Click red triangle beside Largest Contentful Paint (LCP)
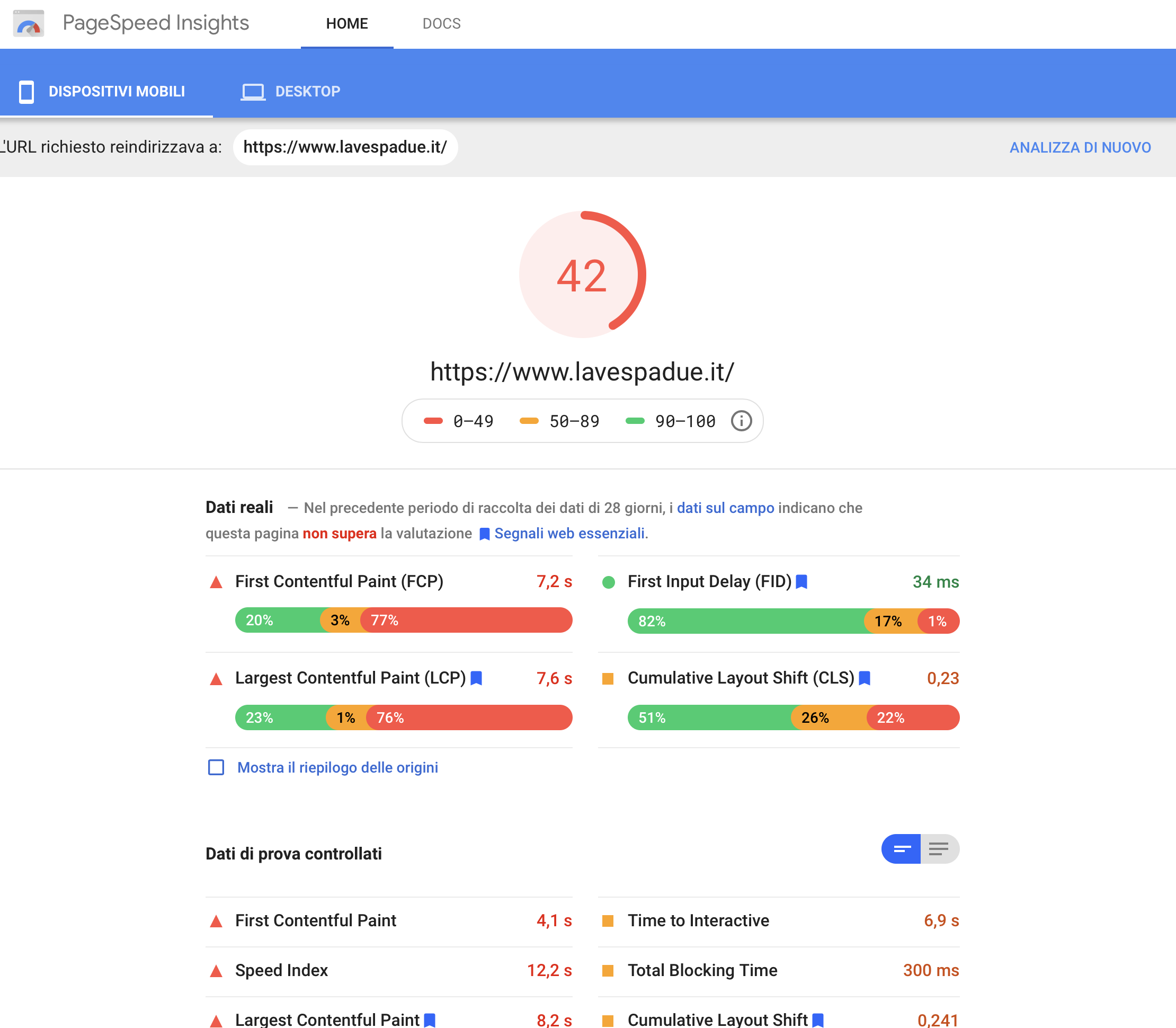 coord(216,679)
